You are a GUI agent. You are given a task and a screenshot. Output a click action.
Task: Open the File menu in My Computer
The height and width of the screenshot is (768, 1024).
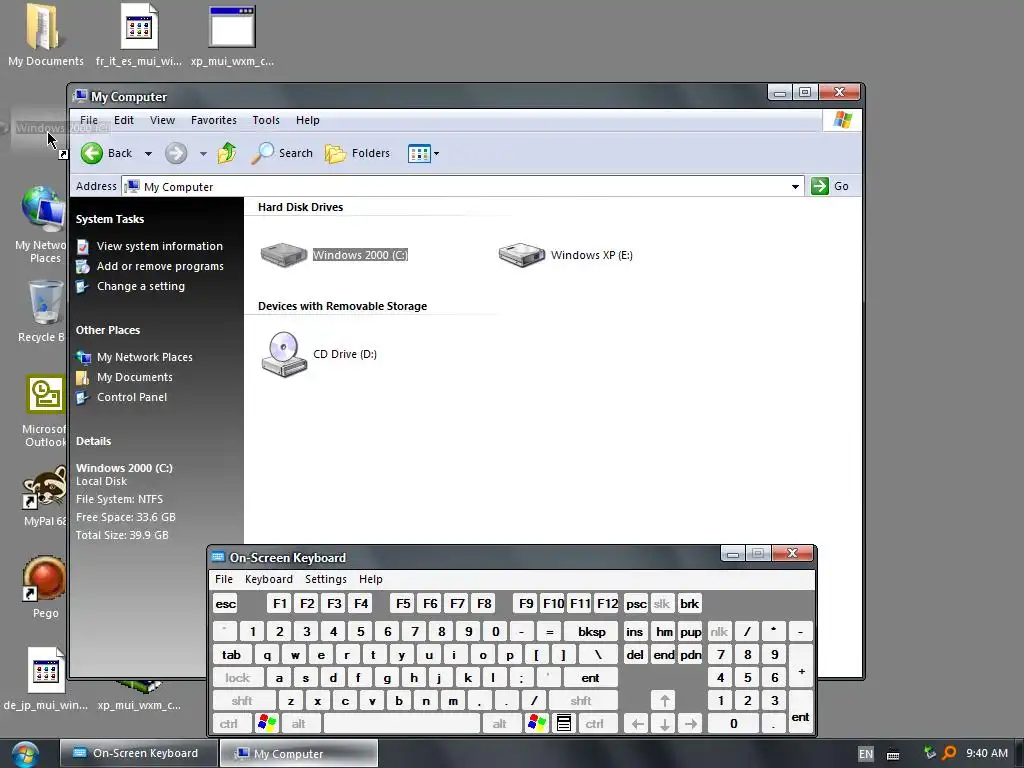point(89,120)
